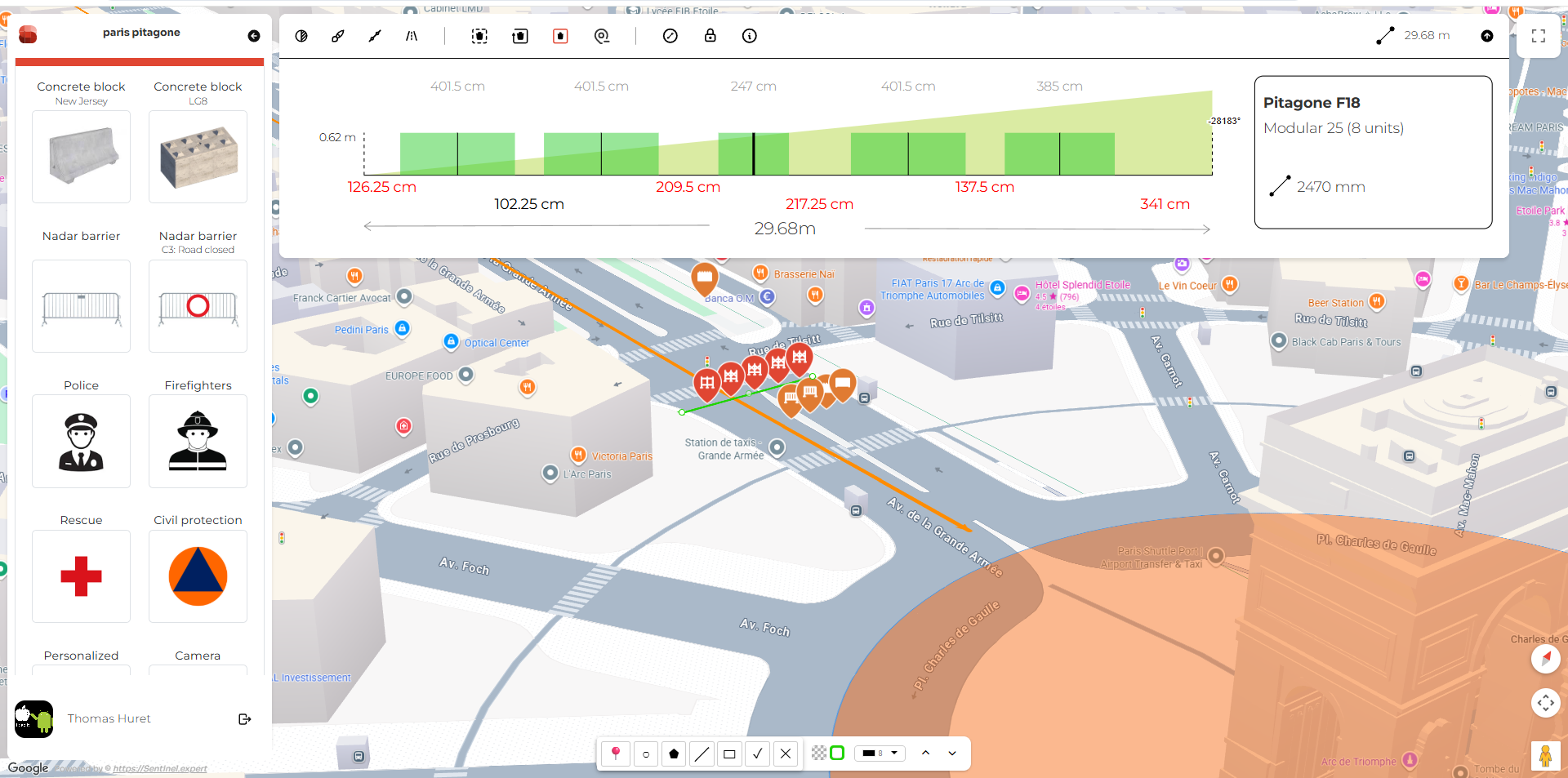Click the Optical Center map marker
1568x778 pixels.
[452, 341]
